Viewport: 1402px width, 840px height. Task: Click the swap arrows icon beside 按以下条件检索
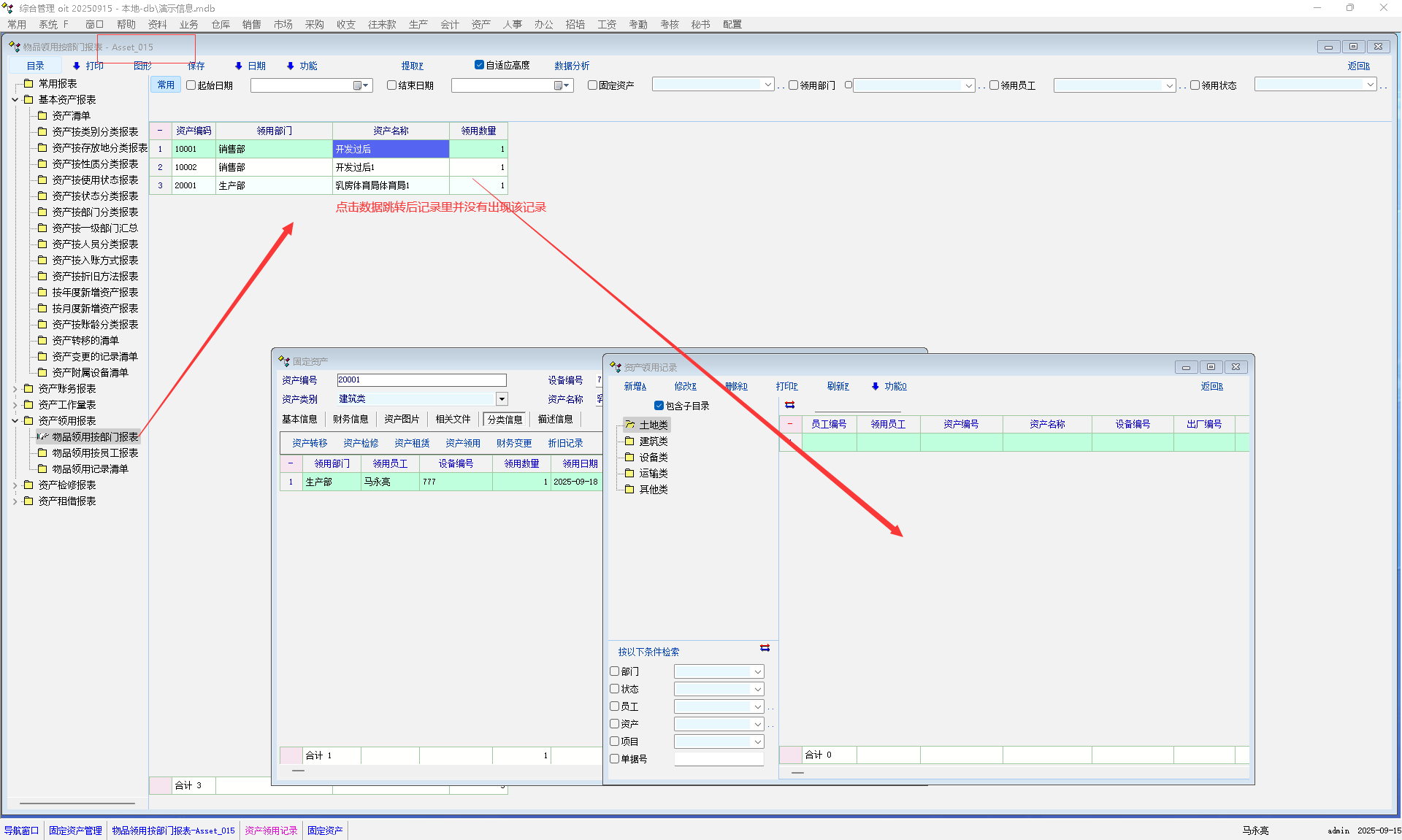[765, 648]
